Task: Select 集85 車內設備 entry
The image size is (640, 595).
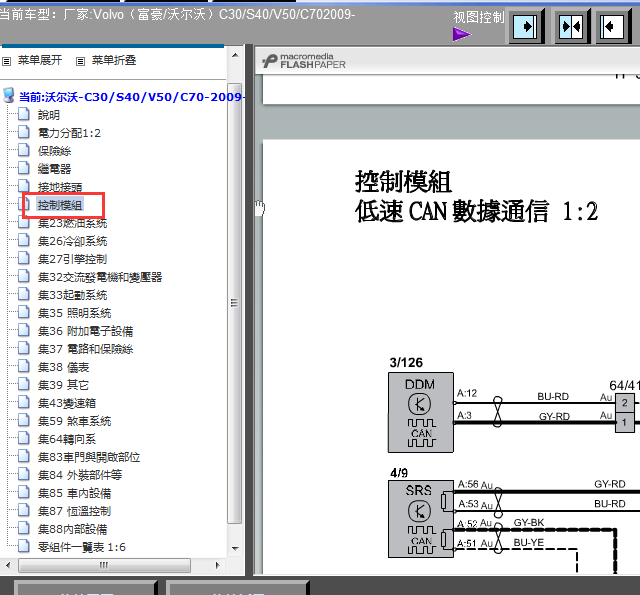Action: tap(74, 493)
